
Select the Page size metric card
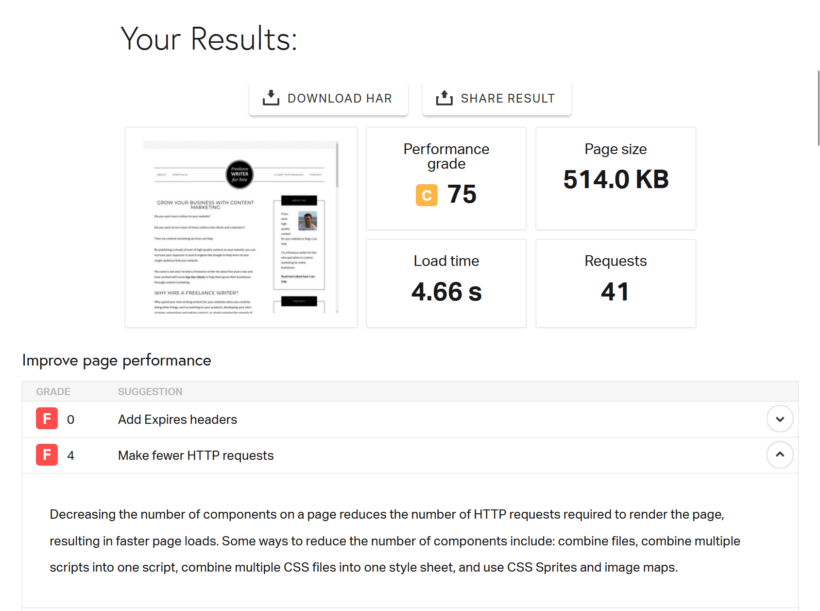coord(615,178)
